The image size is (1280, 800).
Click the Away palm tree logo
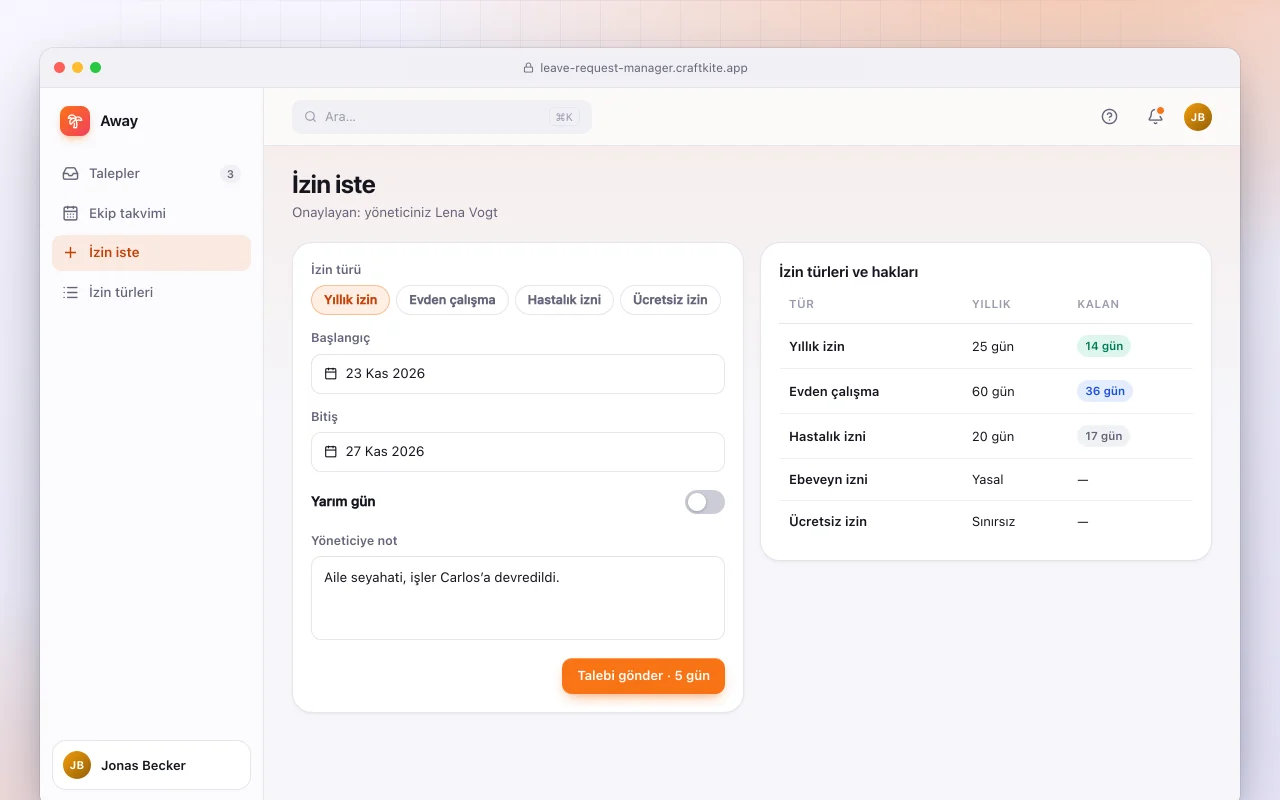pyautogui.click(x=75, y=121)
